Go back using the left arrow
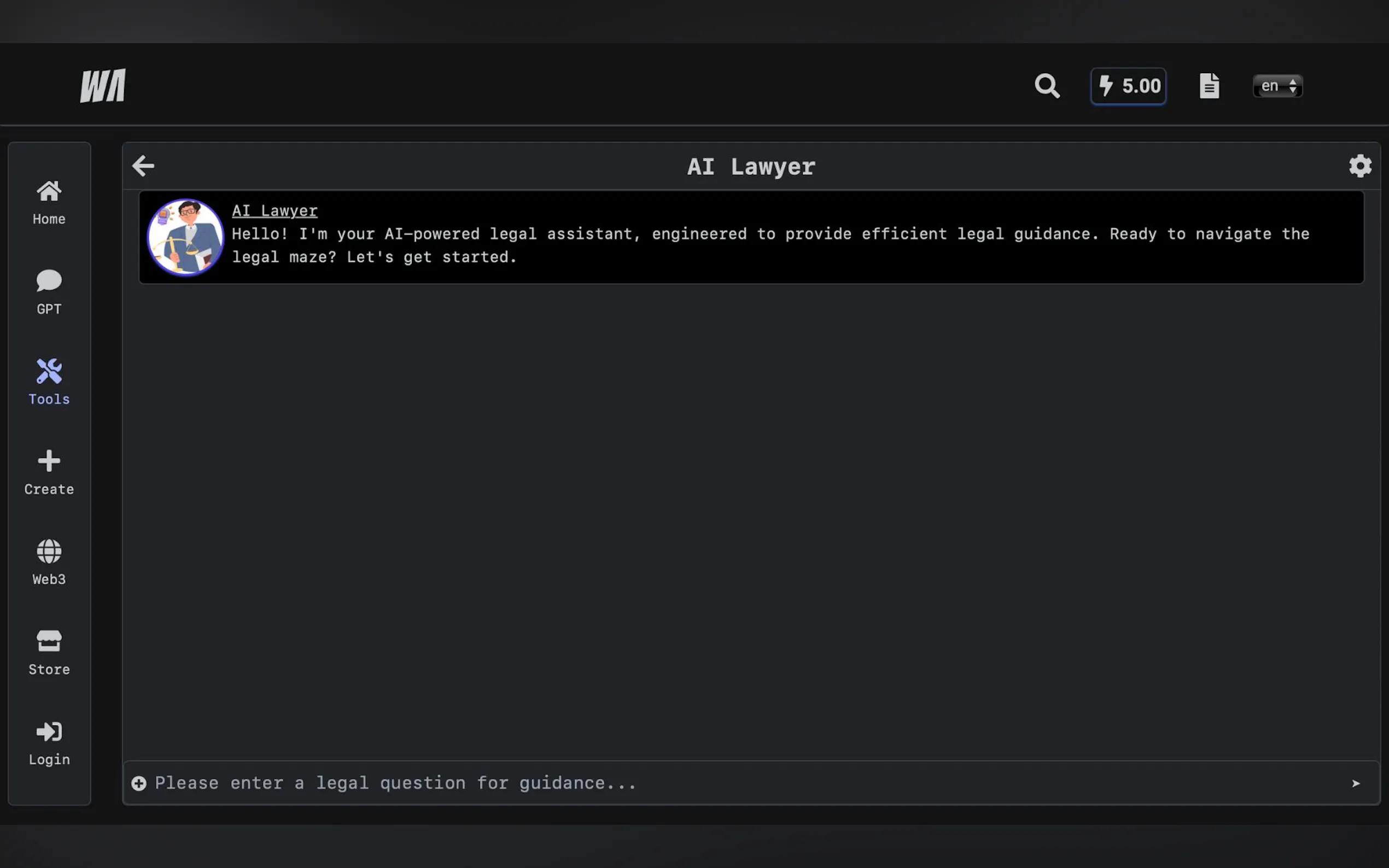The image size is (1389, 868). point(143,166)
